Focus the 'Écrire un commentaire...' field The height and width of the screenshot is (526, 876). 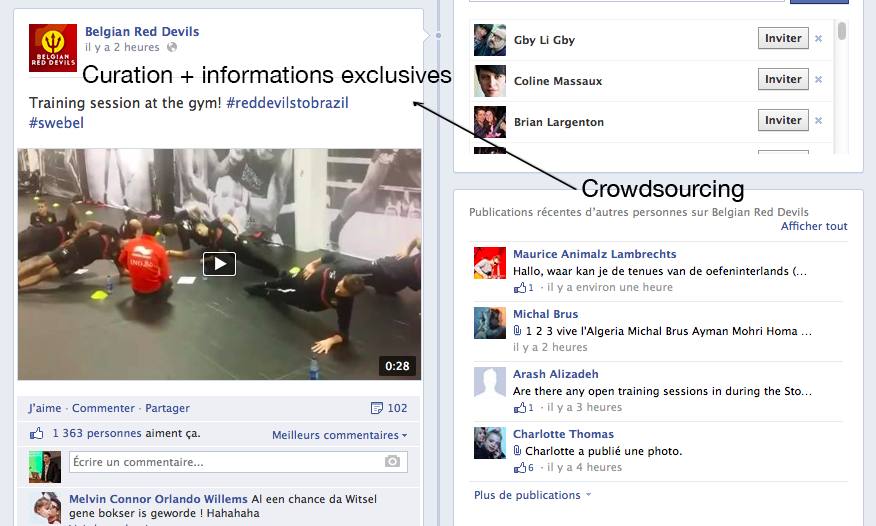tap(238, 462)
